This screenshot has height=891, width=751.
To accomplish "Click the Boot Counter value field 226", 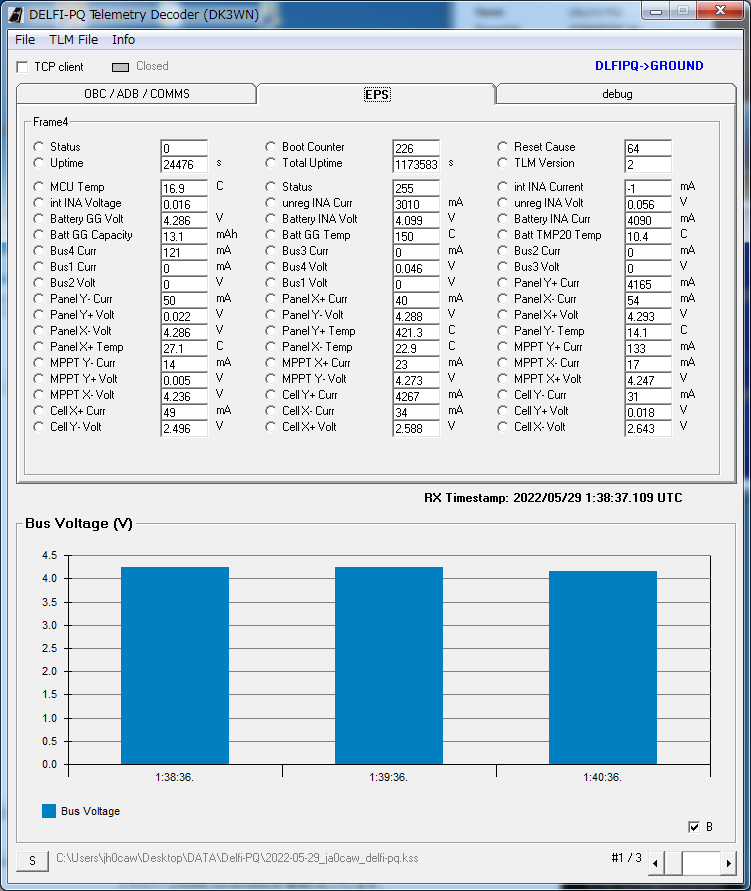I will pyautogui.click(x=416, y=148).
